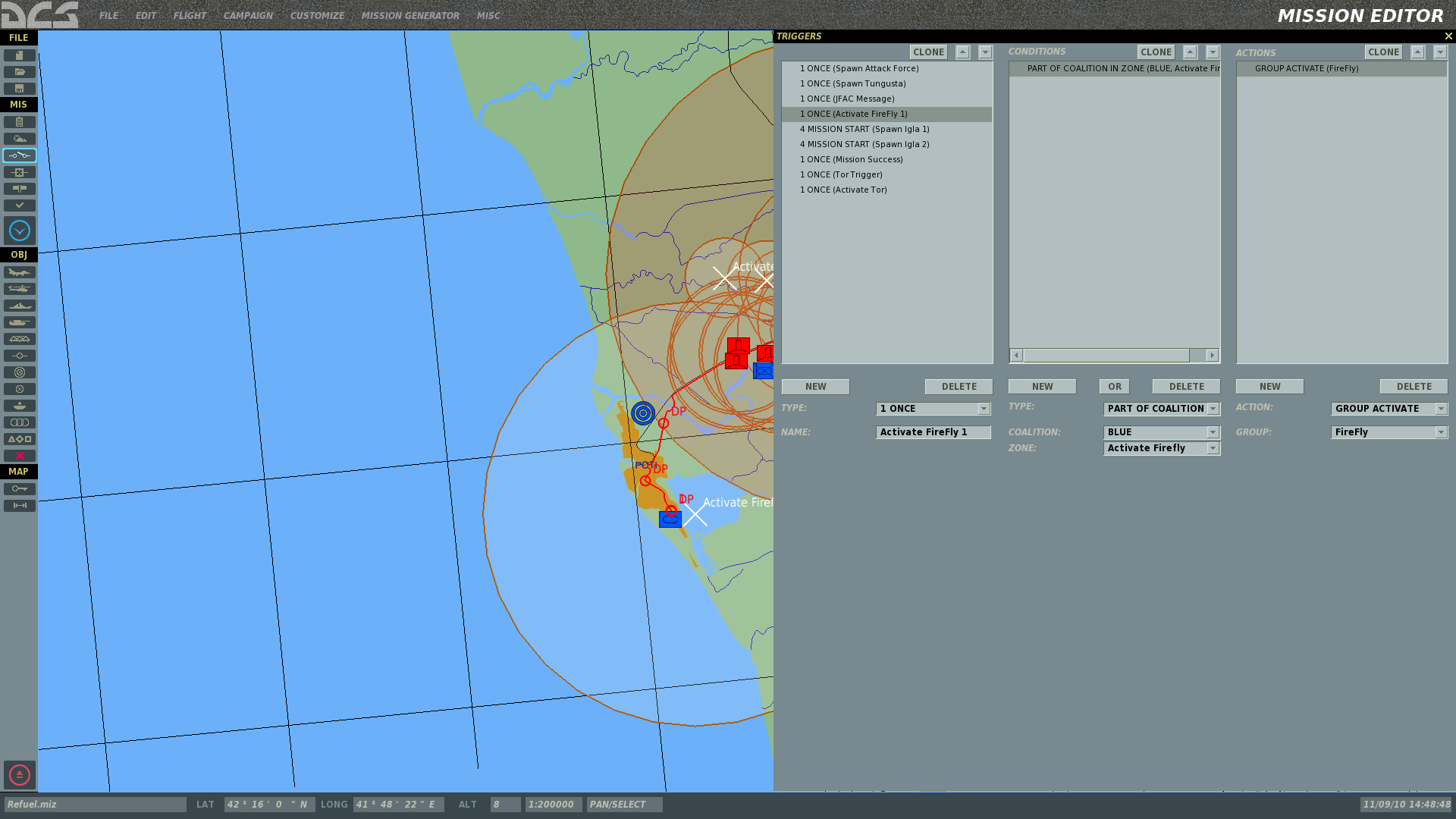Add NEW action

click(1269, 387)
